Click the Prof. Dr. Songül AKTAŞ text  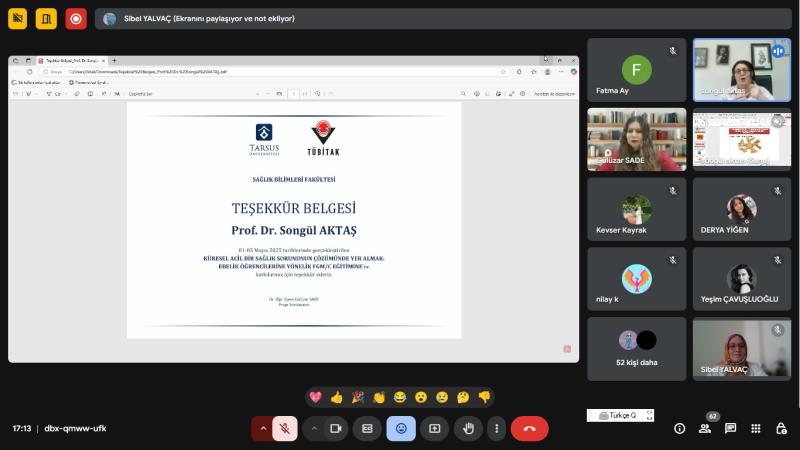(x=294, y=230)
